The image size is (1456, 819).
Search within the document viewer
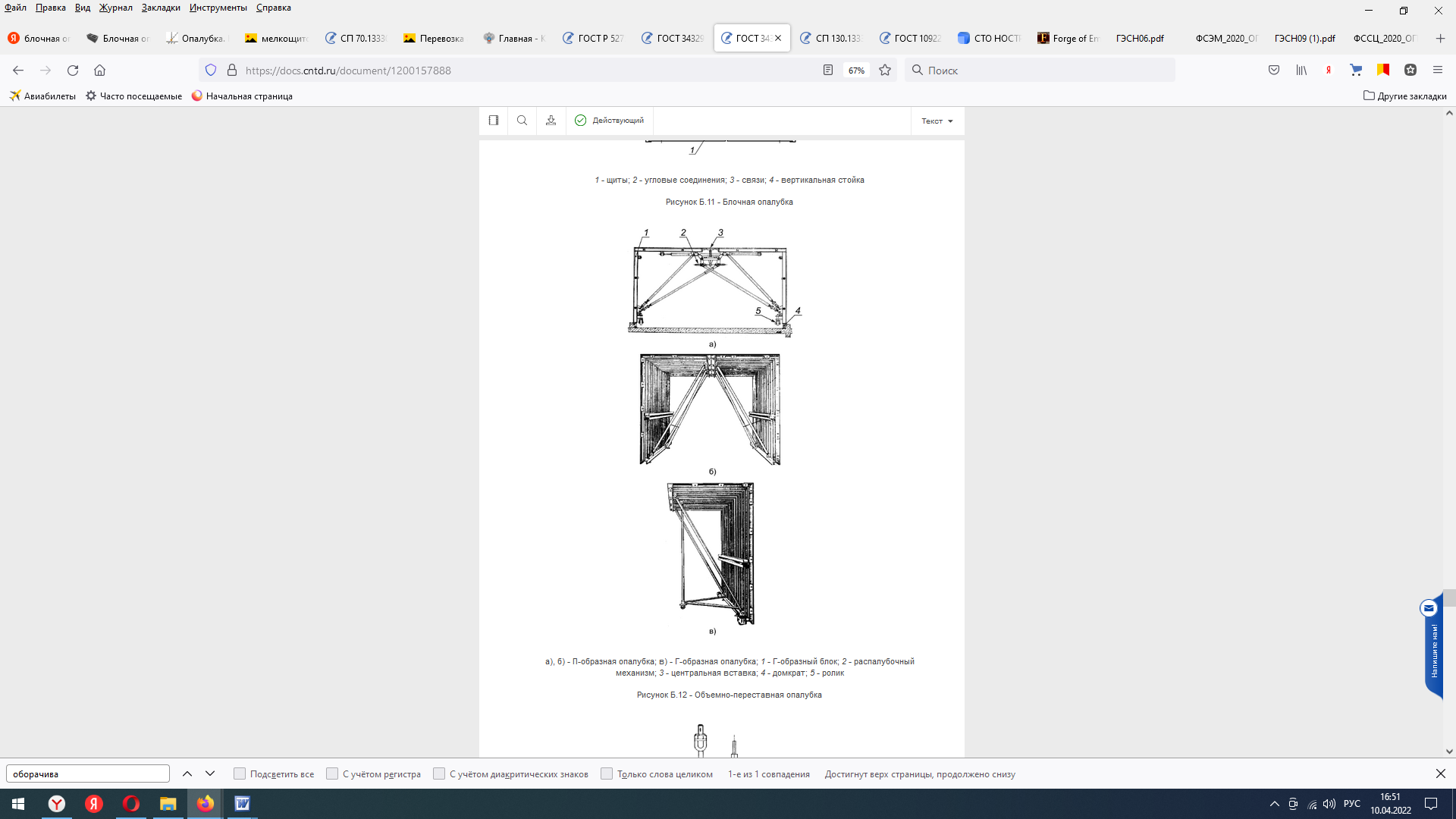coord(522,121)
